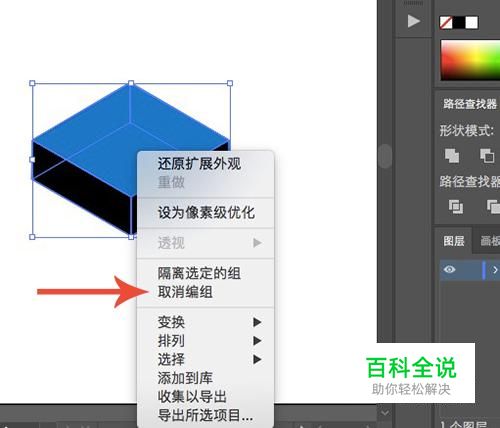Click the 路径查找器 panel title

point(470,104)
